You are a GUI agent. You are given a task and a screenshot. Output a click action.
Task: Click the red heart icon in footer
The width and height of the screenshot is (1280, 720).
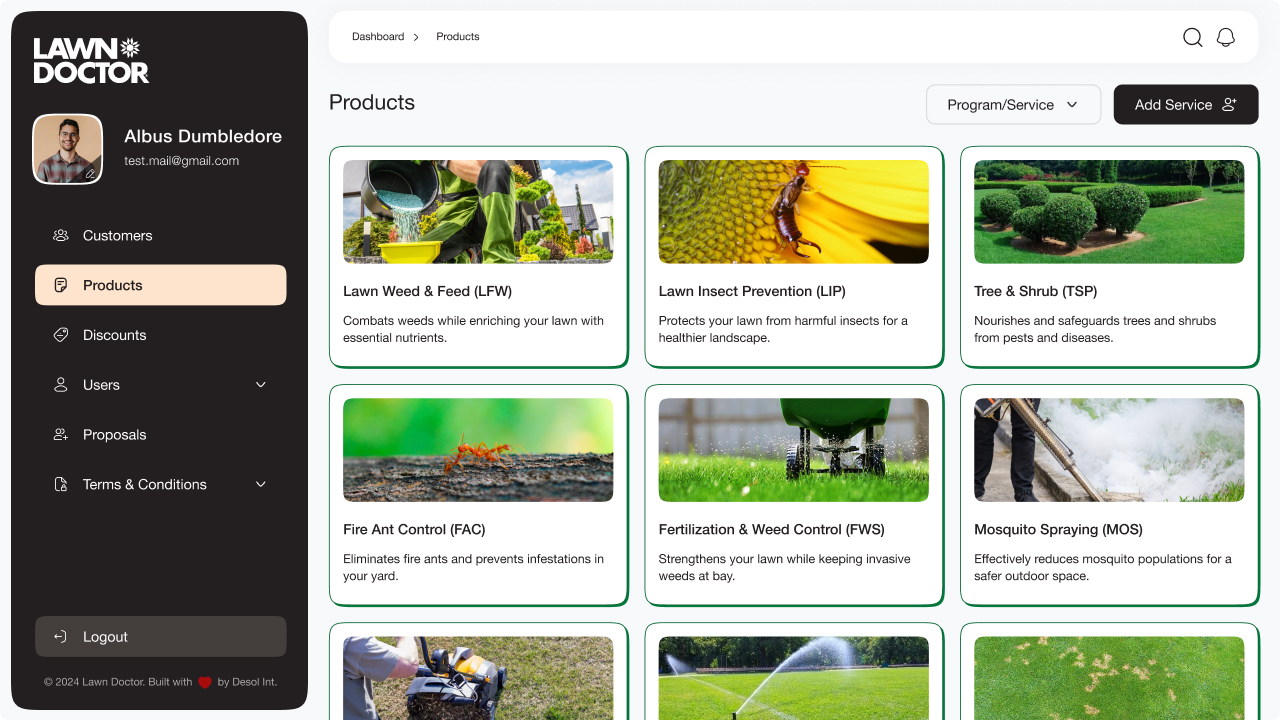[205, 682]
